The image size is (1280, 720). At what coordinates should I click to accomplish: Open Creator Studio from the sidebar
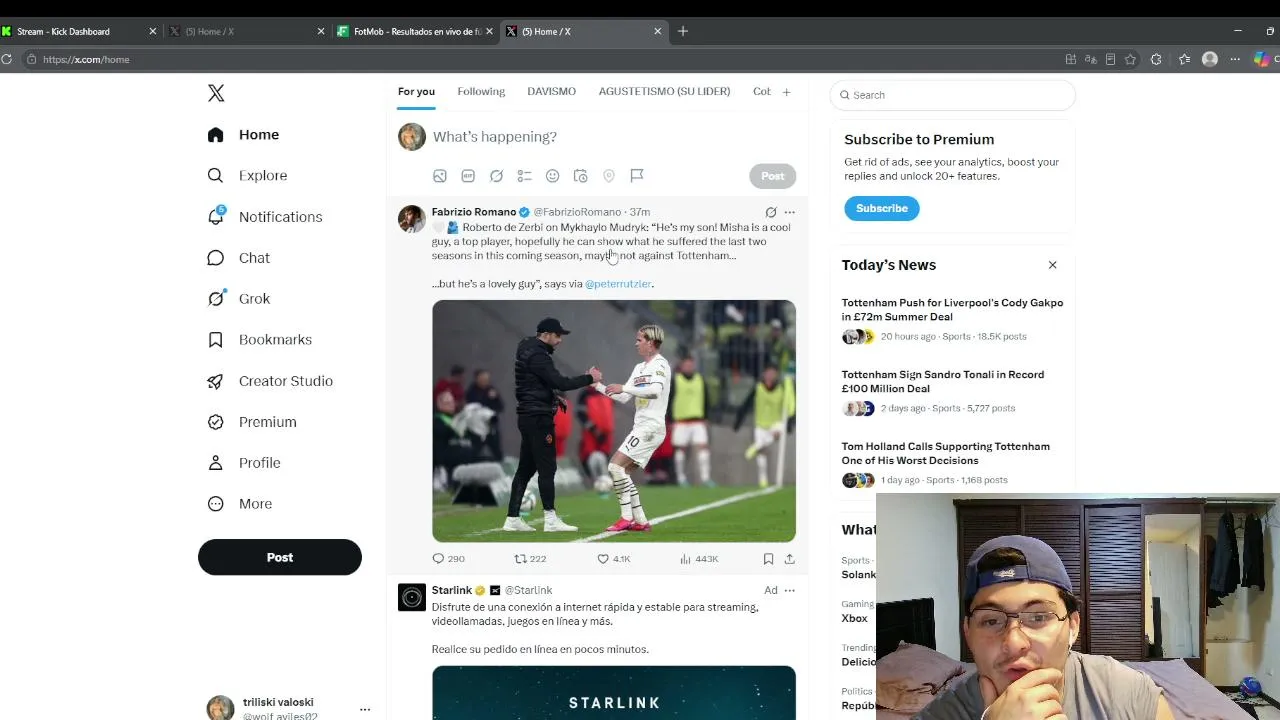click(269, 381)
